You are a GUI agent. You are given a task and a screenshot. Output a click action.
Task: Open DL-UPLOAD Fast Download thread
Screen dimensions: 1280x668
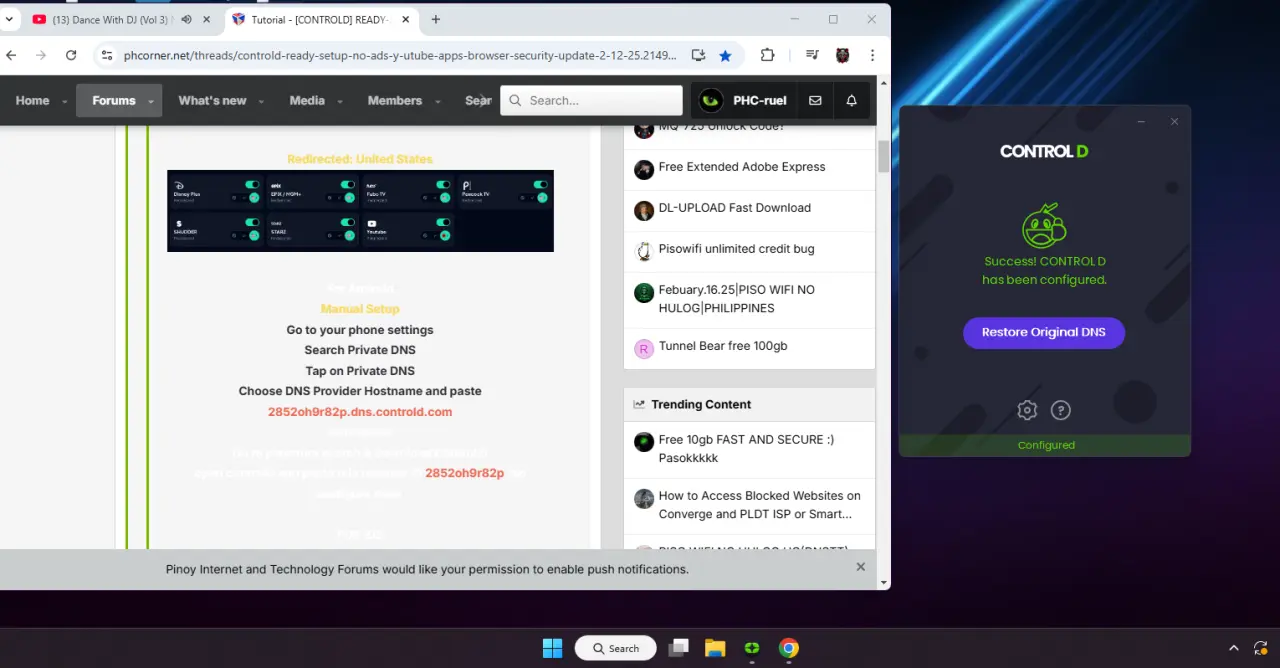pos(734,208)
